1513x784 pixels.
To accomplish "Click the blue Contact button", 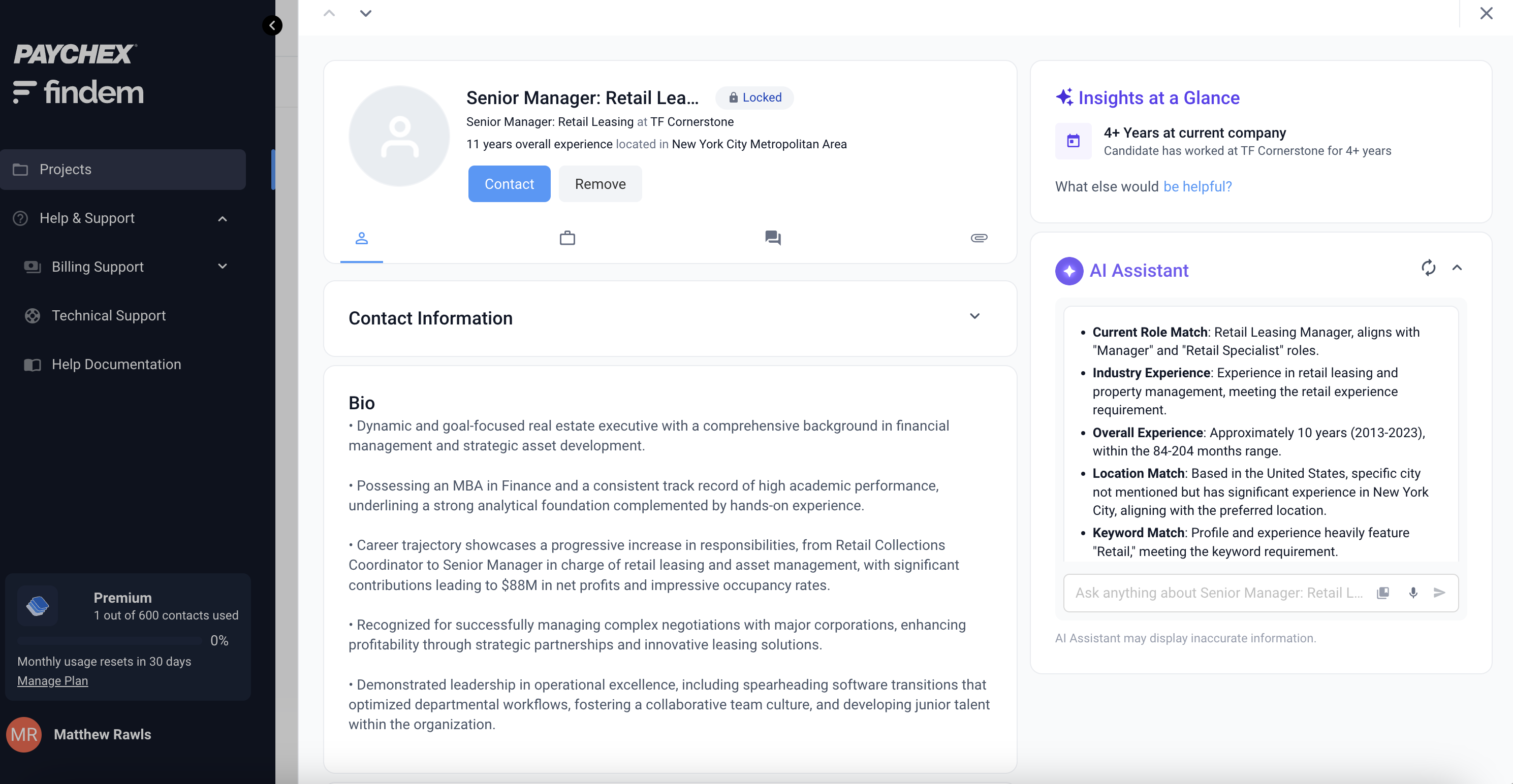I will [509, 184].
